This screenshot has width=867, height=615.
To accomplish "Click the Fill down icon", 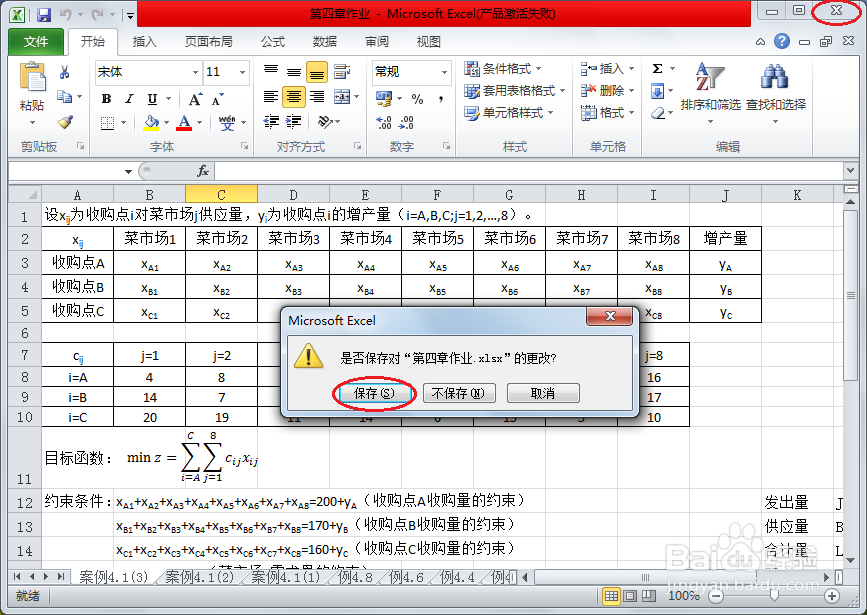I will click(x=657, y=91).
